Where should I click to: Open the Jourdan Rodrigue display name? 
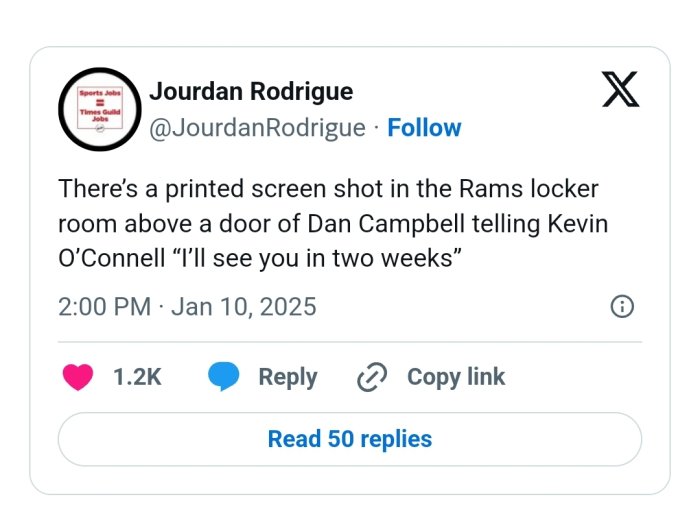pyautogui.click(x=250, y=92)
